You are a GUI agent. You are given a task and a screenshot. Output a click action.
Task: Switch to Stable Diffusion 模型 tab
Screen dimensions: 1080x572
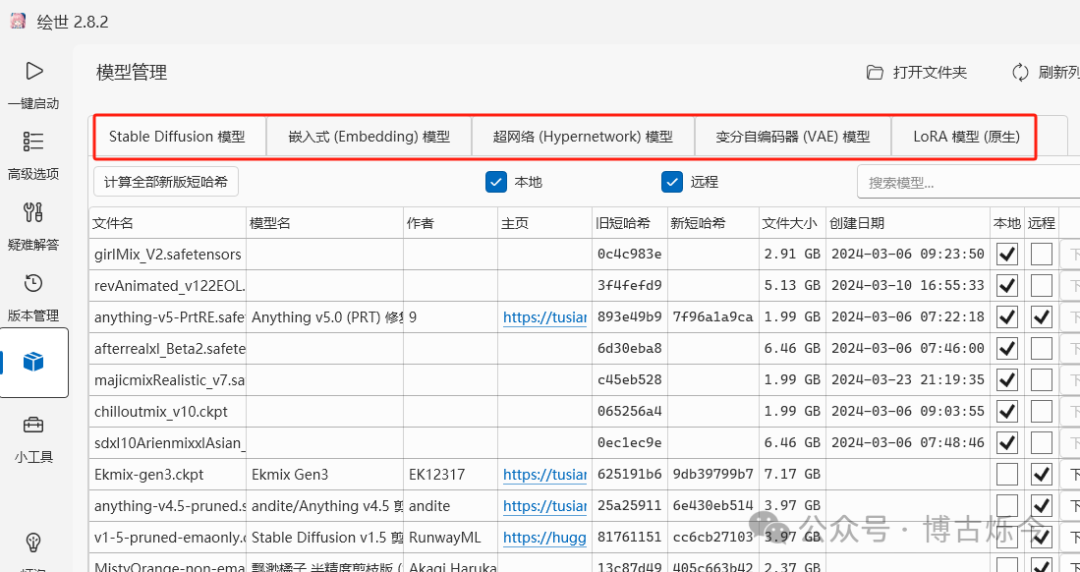177,136
